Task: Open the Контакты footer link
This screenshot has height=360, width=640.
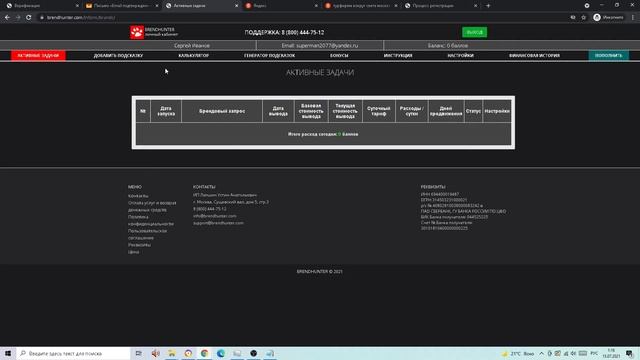Action: 138,196
